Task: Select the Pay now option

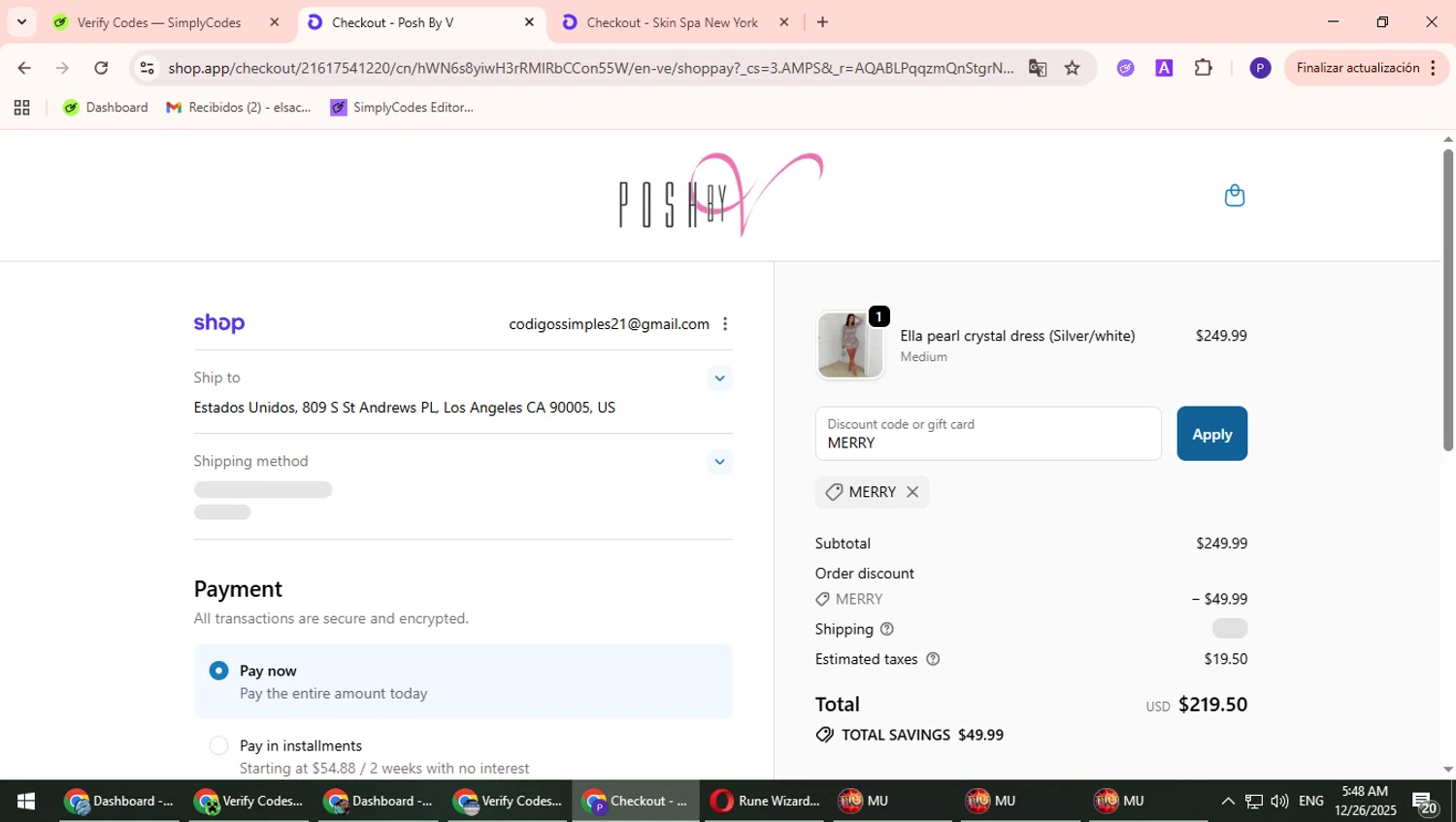Action: tap(463, 681)
